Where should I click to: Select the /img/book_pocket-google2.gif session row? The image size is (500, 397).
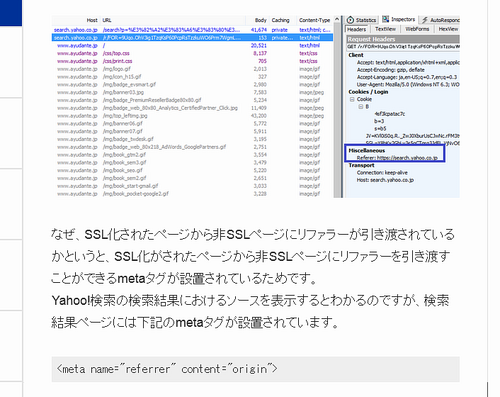point(192,194)
